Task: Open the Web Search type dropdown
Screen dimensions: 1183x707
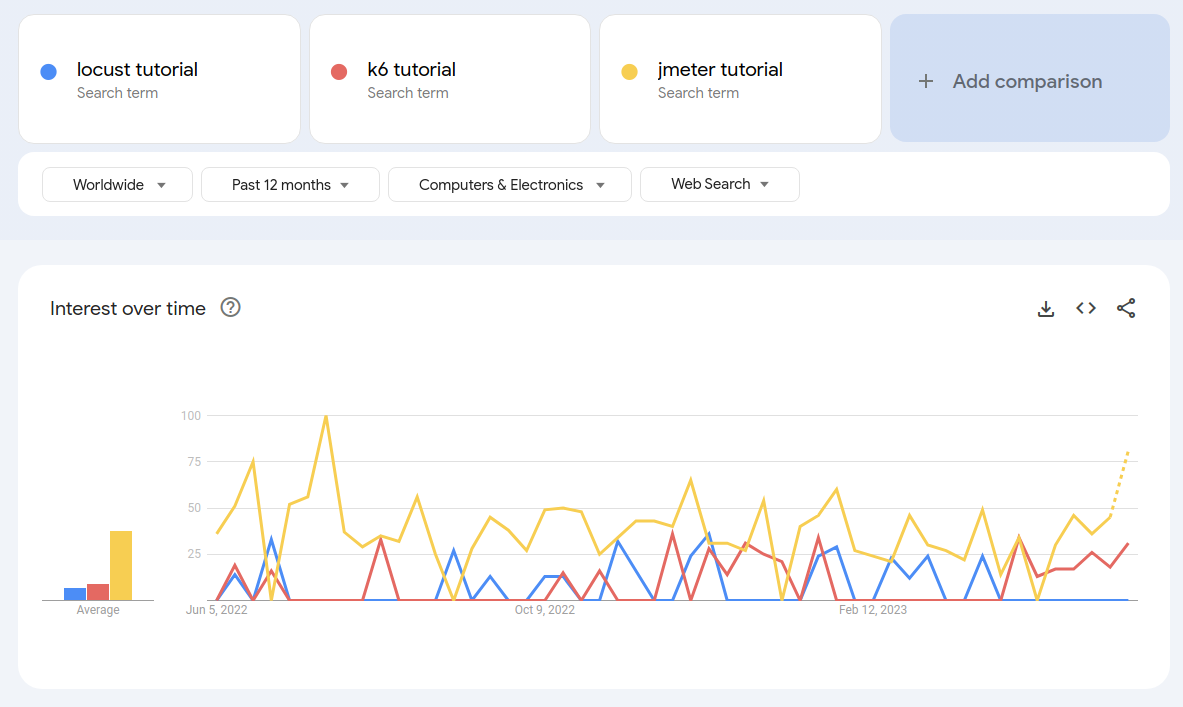Action: (x=720, y=184)
